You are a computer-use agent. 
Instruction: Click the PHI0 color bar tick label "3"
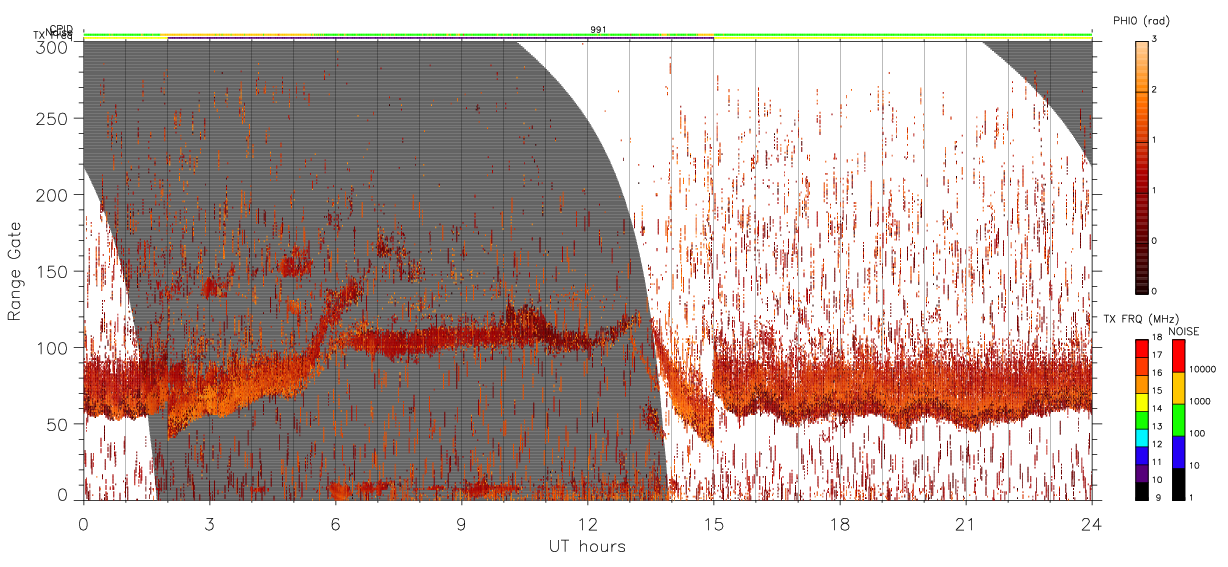pyautogui.click(x=1154, y=38)
